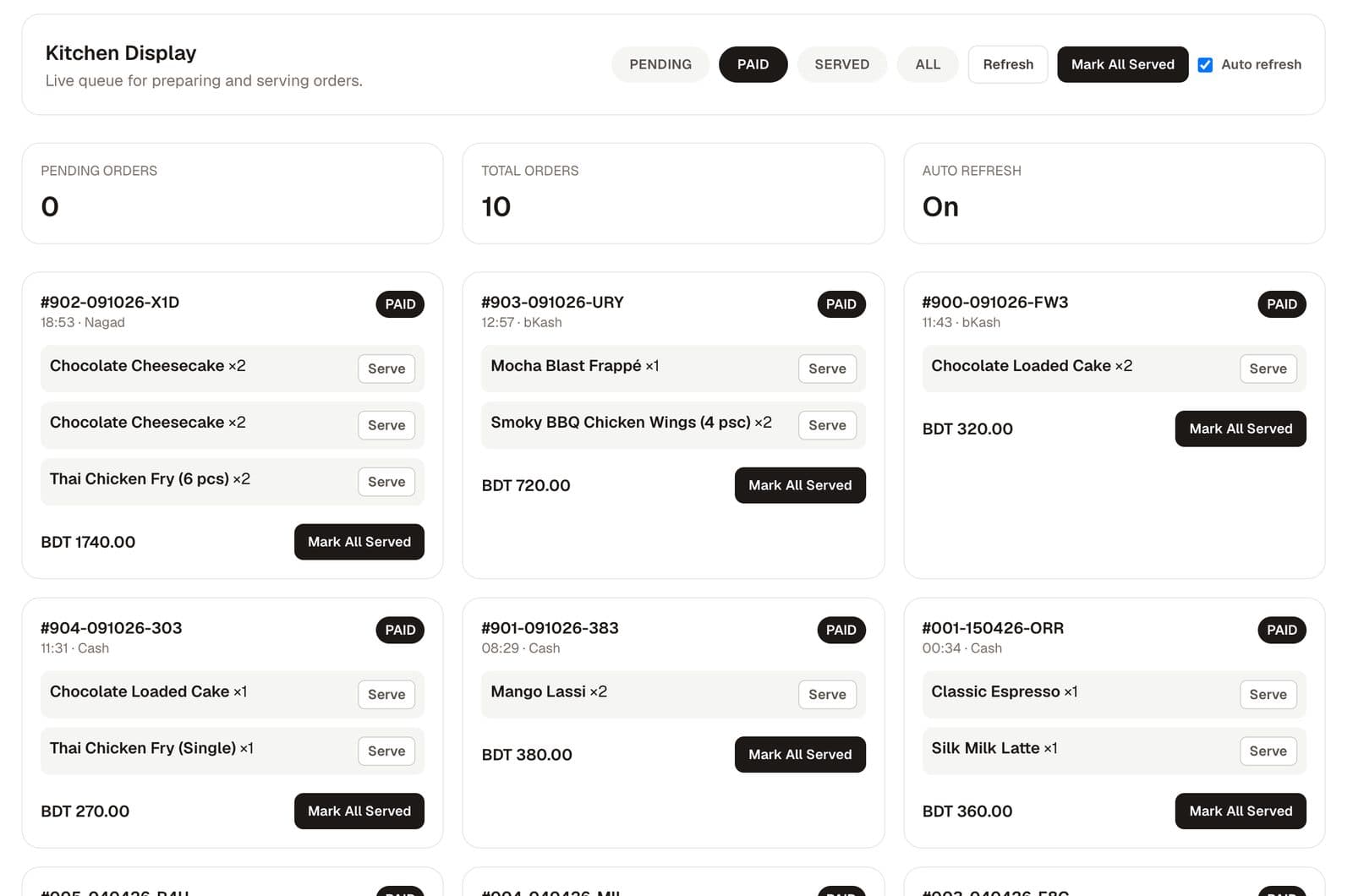The width and height of the screenshot is (1353, 896).
Task: Serve Smoky BBQ Chicken Wings item
Action: tap(827, 425)
